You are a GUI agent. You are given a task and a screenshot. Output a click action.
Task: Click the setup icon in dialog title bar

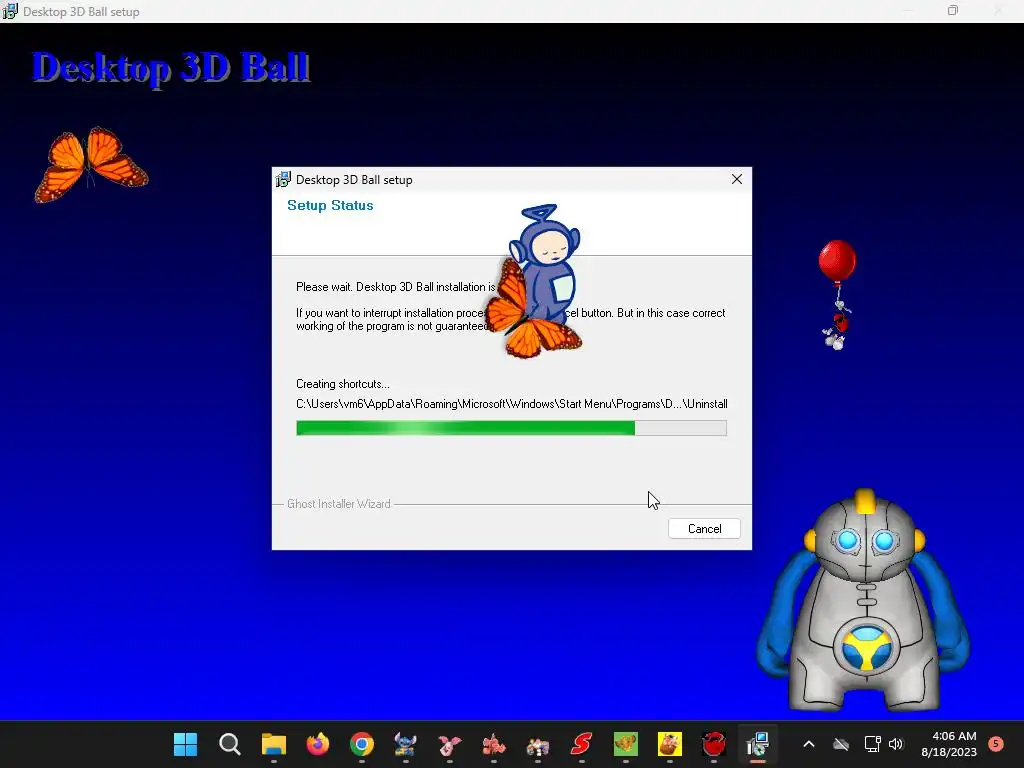[283, 179]
